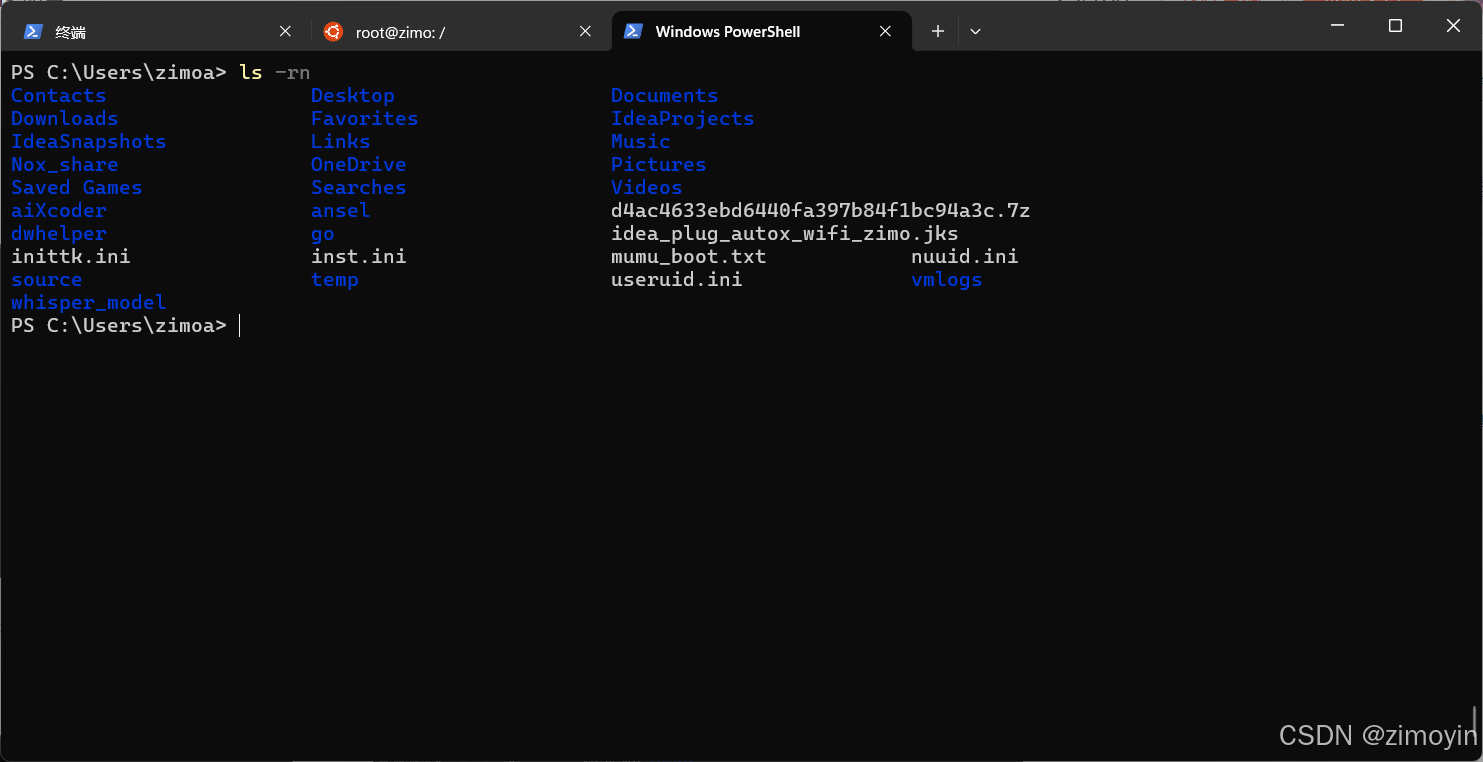Click the ansel folder name

340,211
